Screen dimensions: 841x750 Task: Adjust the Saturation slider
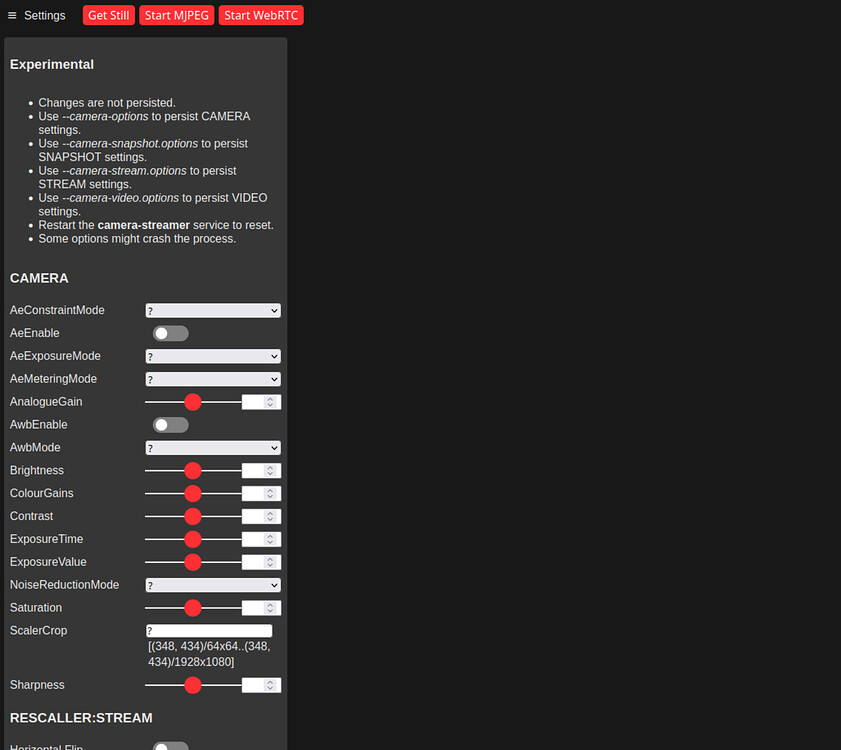pyautogui.click(x=193, y=607)
